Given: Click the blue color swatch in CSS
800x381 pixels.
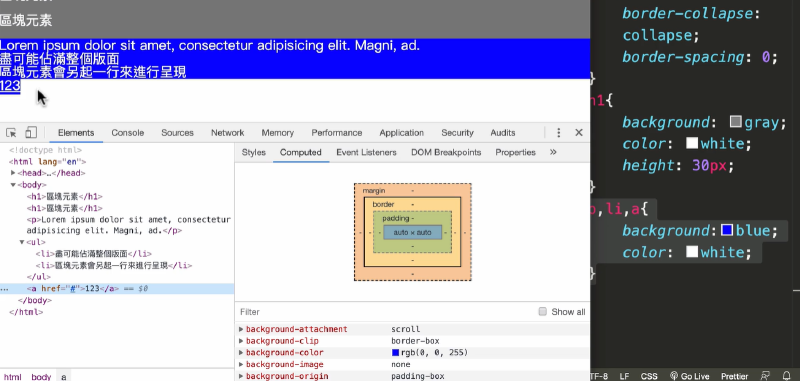Looking at the screenshot, I should (727, 231).
